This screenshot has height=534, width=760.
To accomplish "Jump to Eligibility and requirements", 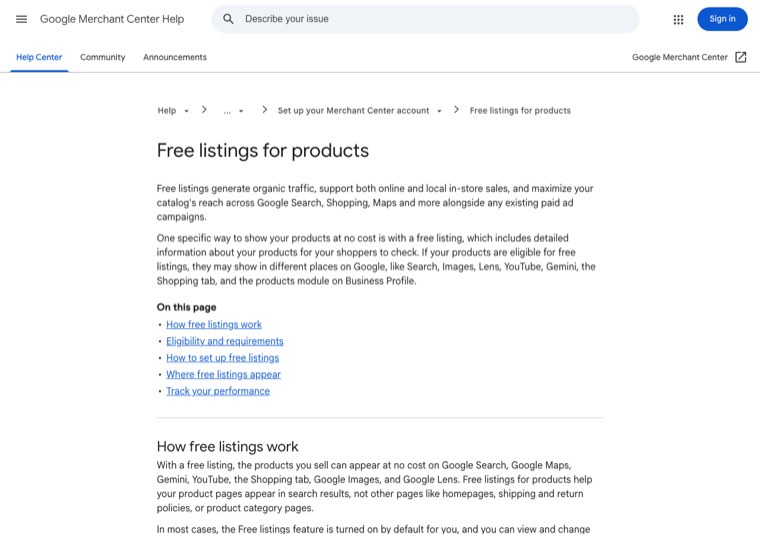I will [225, 341].
